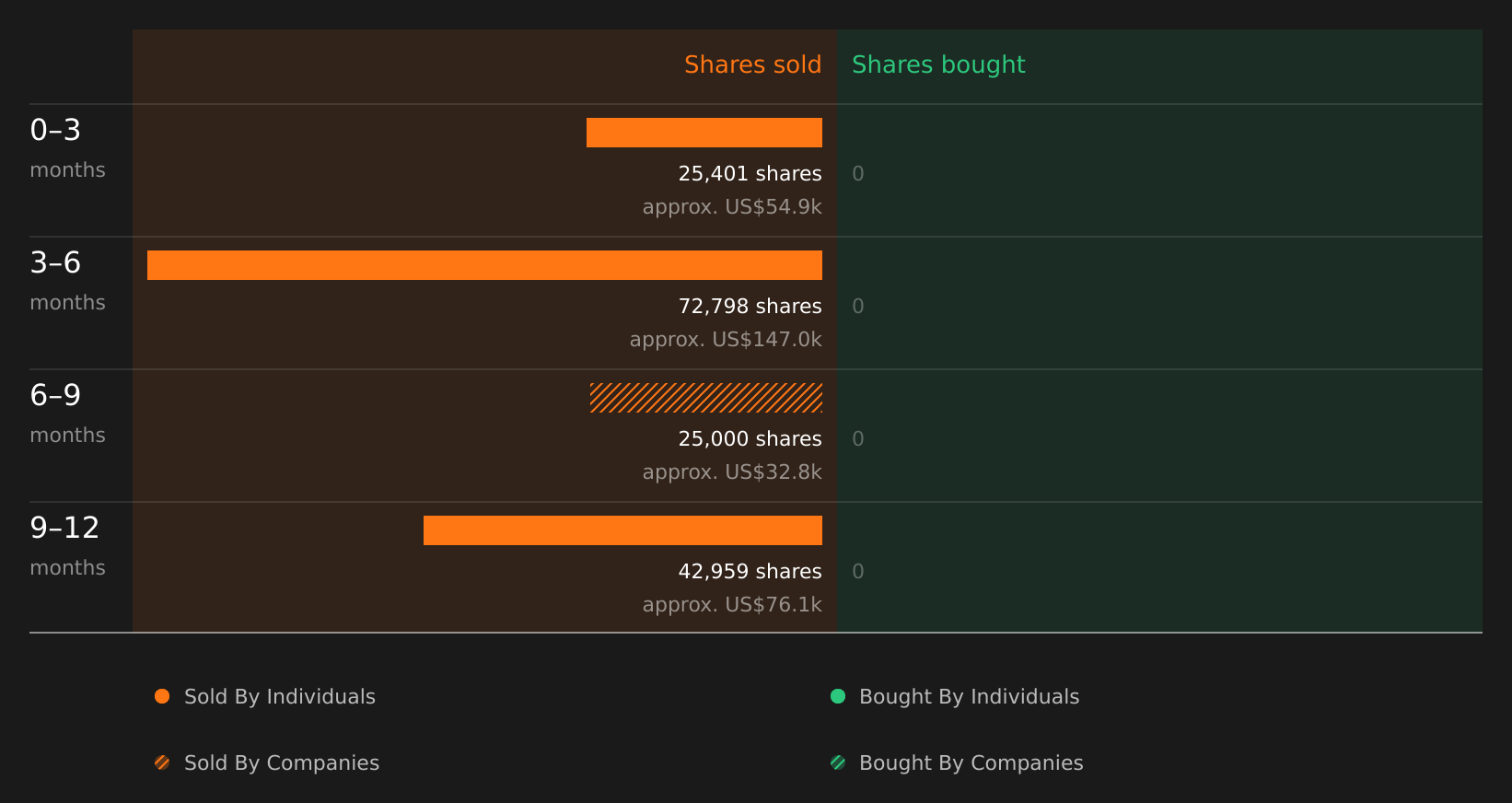The height and width of the screenshot is (803, 1512).
Task: Click the 0–3 months sold bar
Action: pyautogui.click(x=704, y=133)
